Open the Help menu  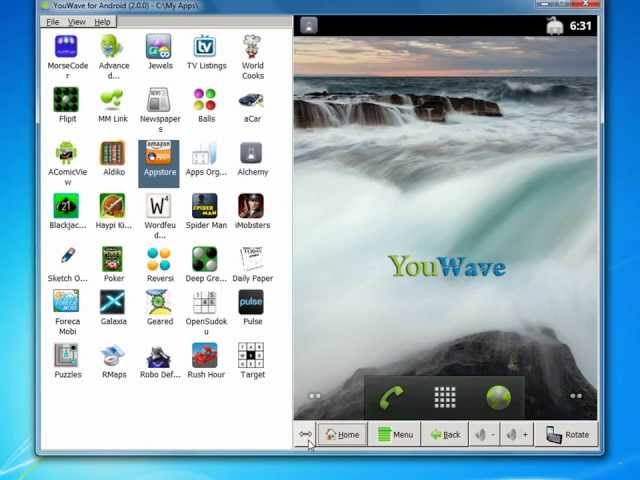tap(102, 22)
